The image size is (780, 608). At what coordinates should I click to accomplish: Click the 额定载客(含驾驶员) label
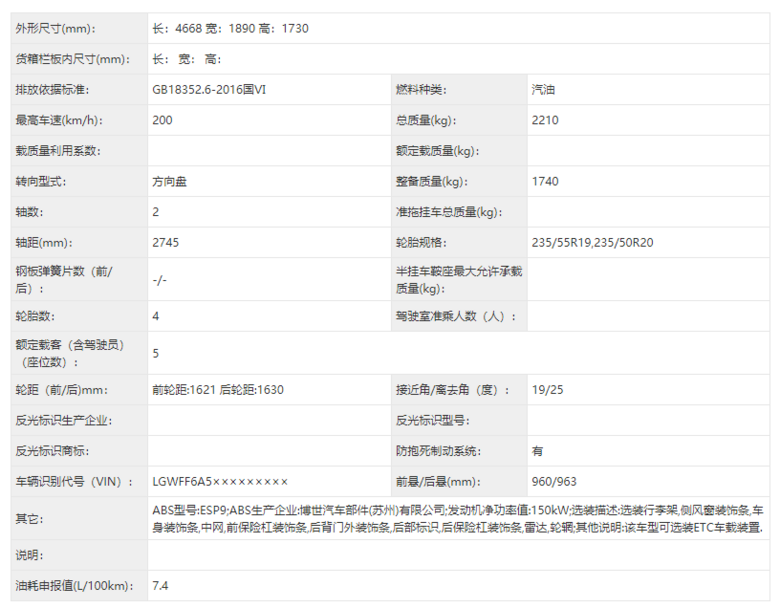coord(70,353)
